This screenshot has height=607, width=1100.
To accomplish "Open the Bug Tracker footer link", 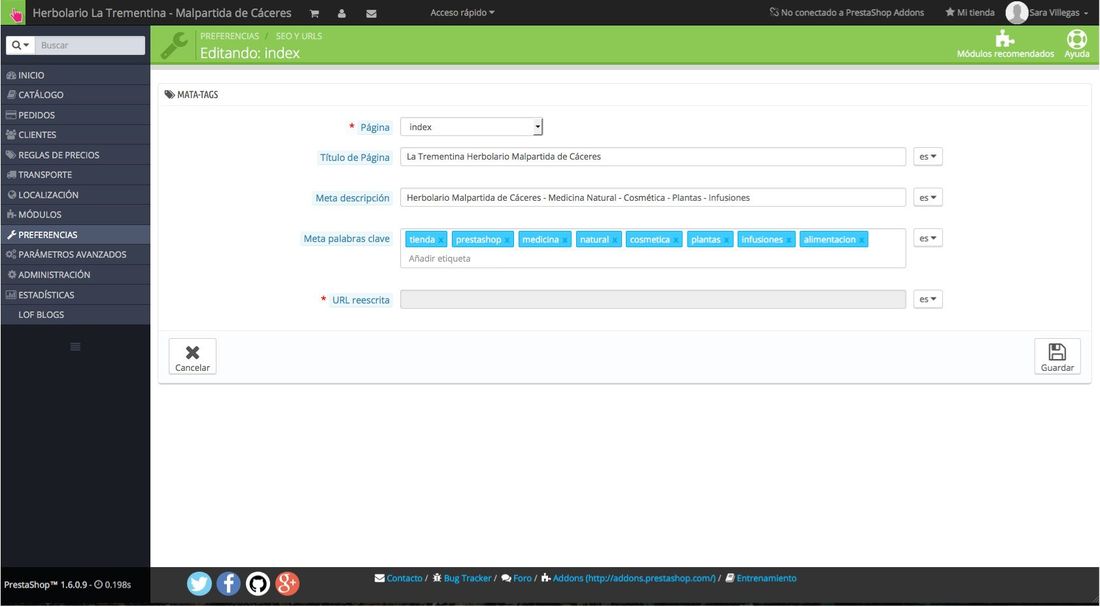I will [462, 578].
